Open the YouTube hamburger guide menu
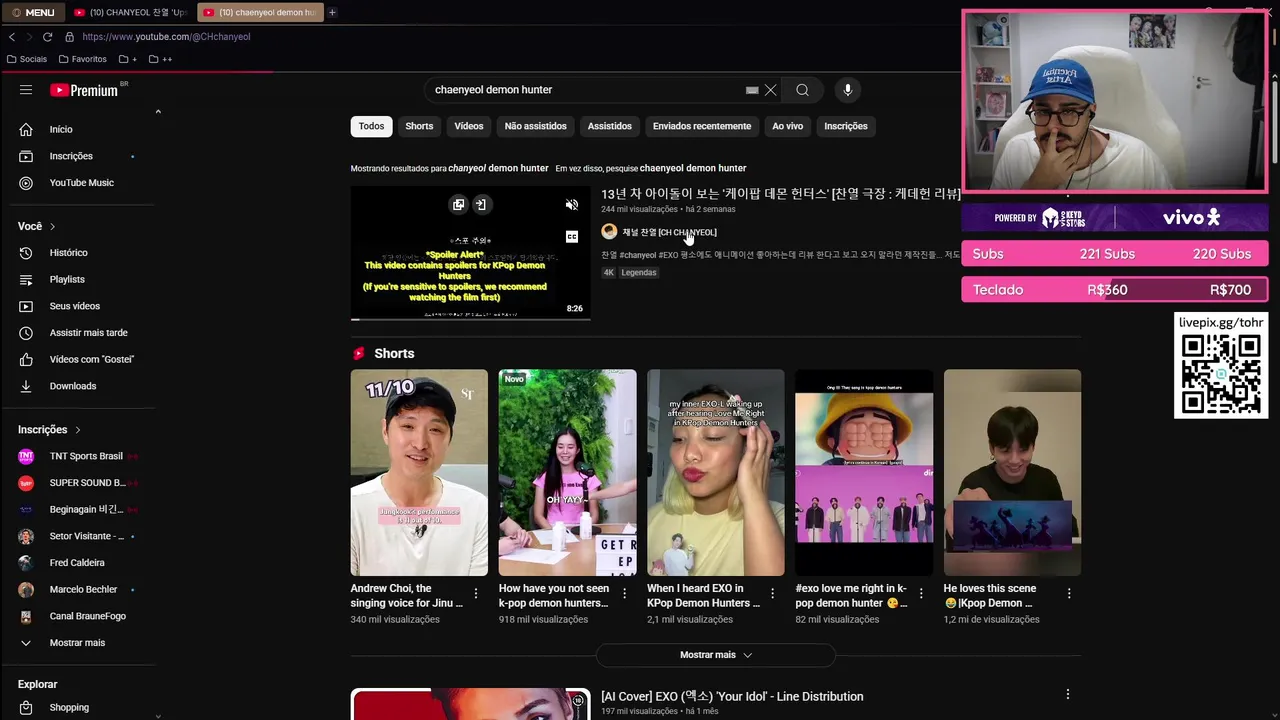This screenshot has width=1280, height=720. click(26, 90)
